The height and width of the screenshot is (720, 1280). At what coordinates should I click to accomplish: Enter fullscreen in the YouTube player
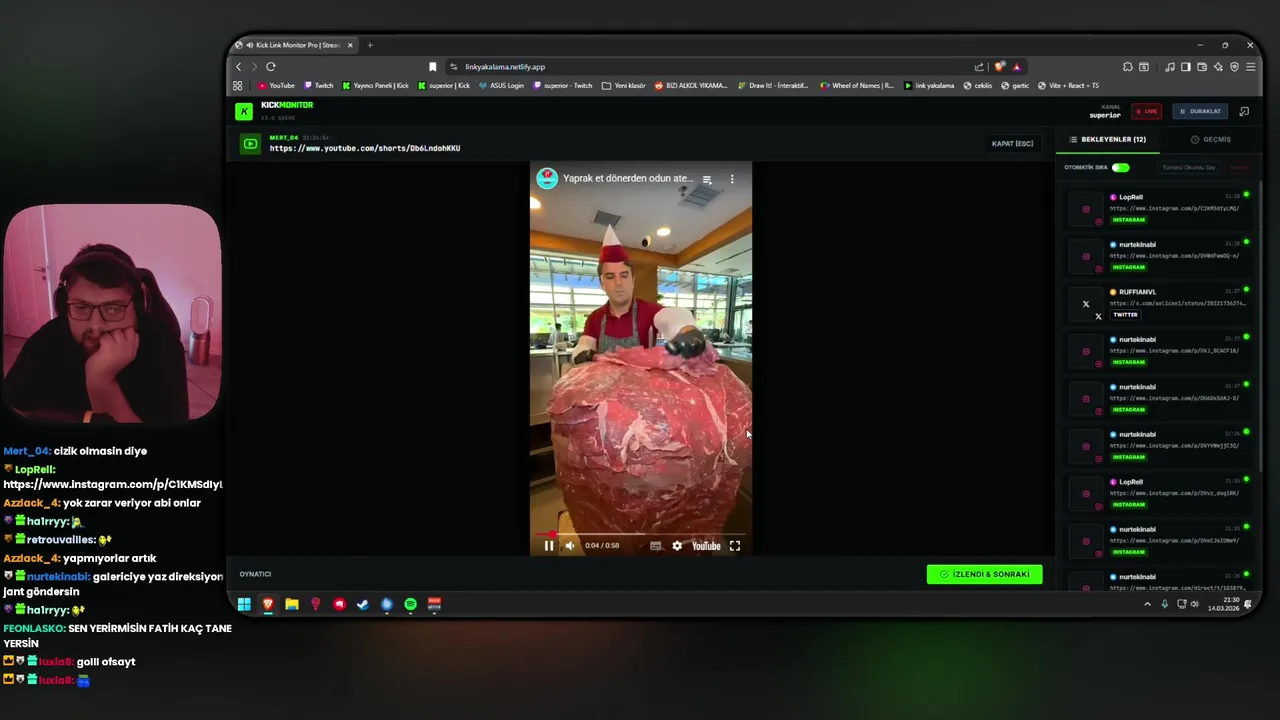(735, 546)
